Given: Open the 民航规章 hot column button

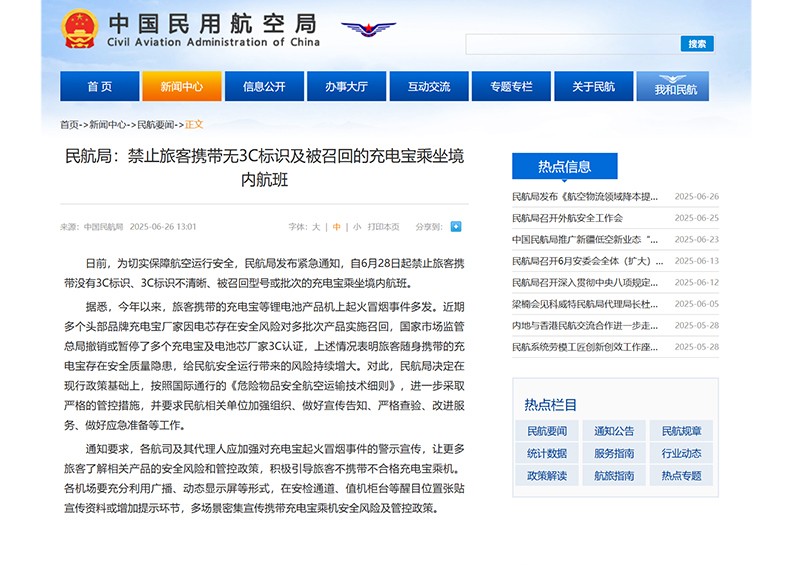Looking at the screenshot, I should pyautogui.click(x=681, y=431).
